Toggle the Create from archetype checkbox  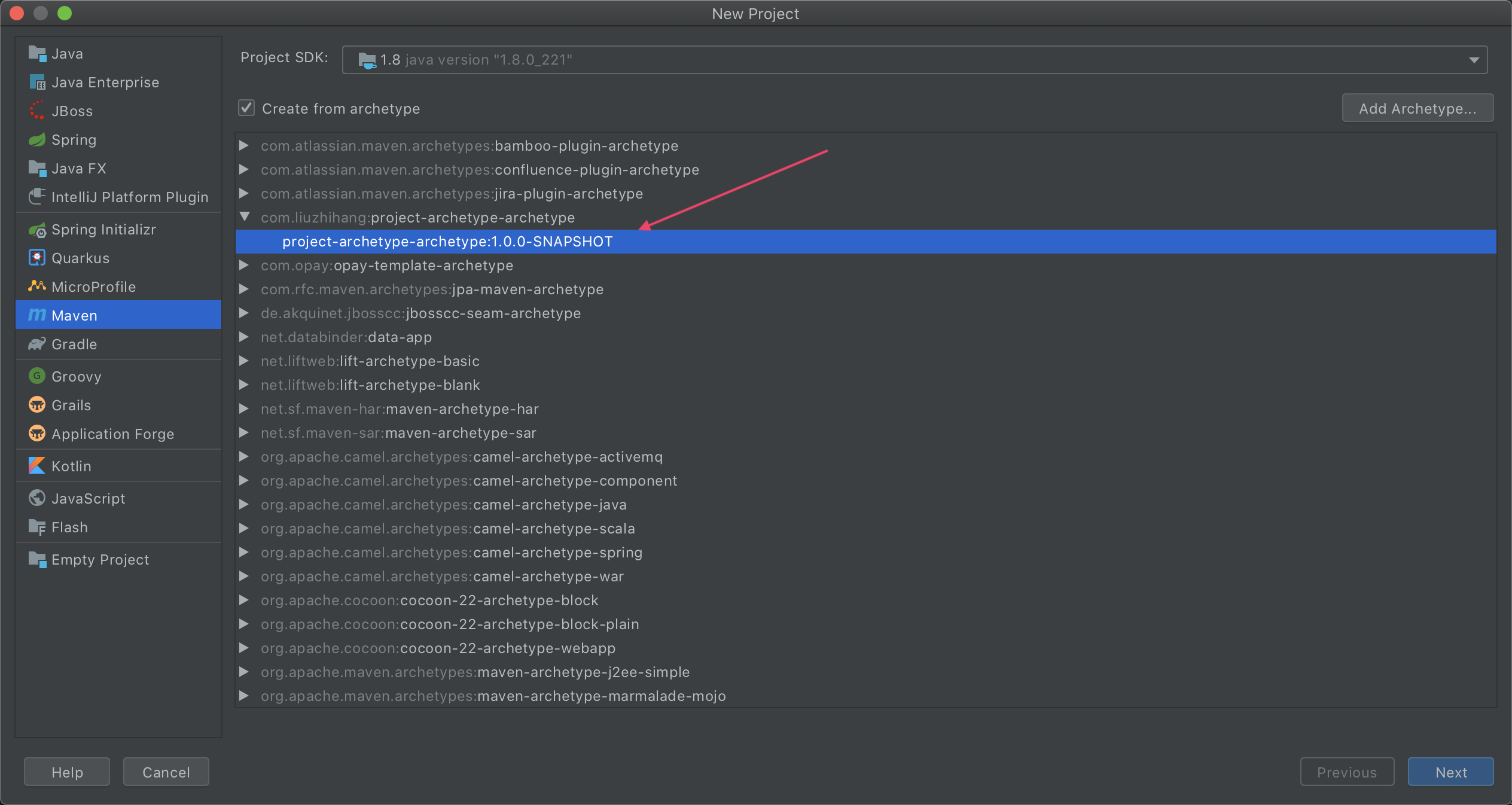pyautogui.click(x=246, y=108)
